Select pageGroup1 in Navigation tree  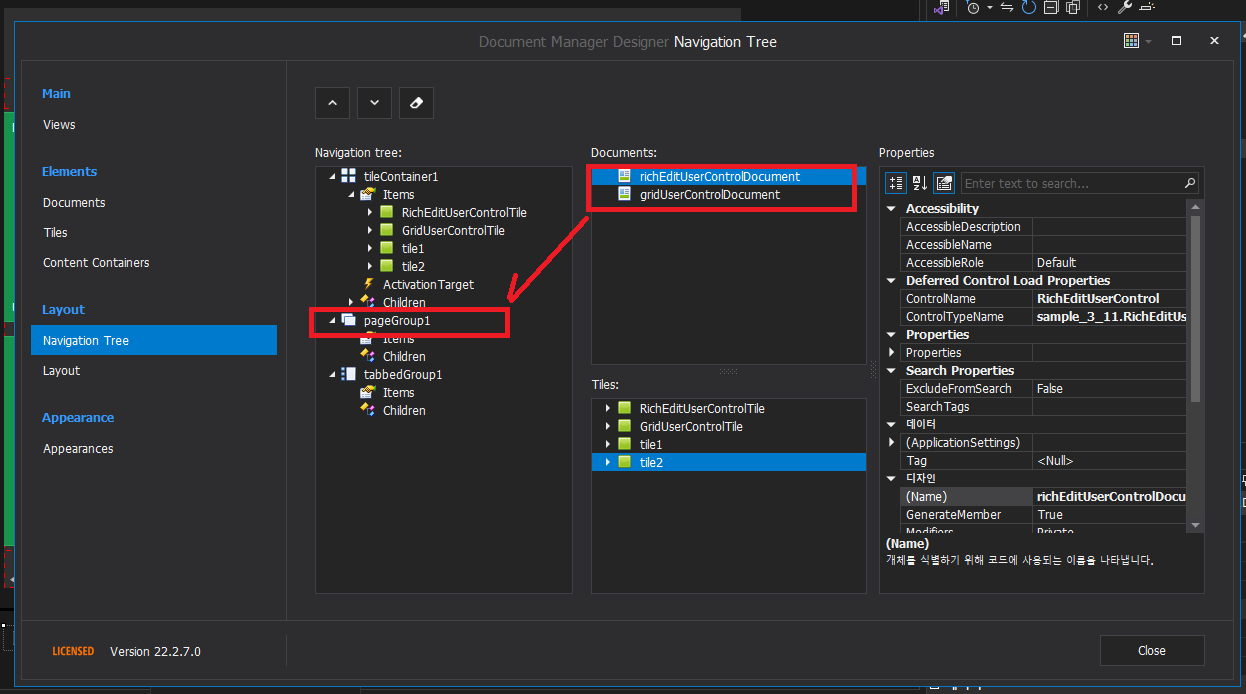(x=397, y=320)
